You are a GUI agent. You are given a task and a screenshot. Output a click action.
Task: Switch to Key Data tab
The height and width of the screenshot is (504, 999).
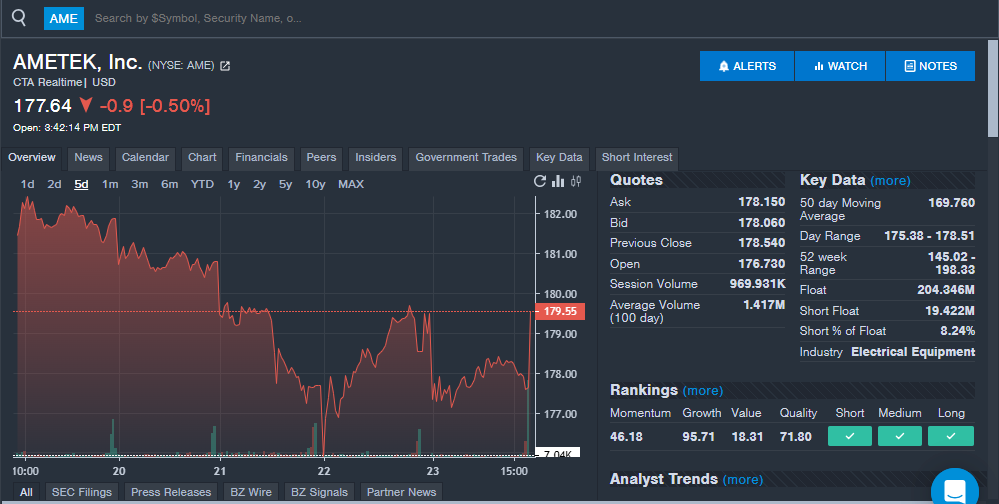pos(559,158)
